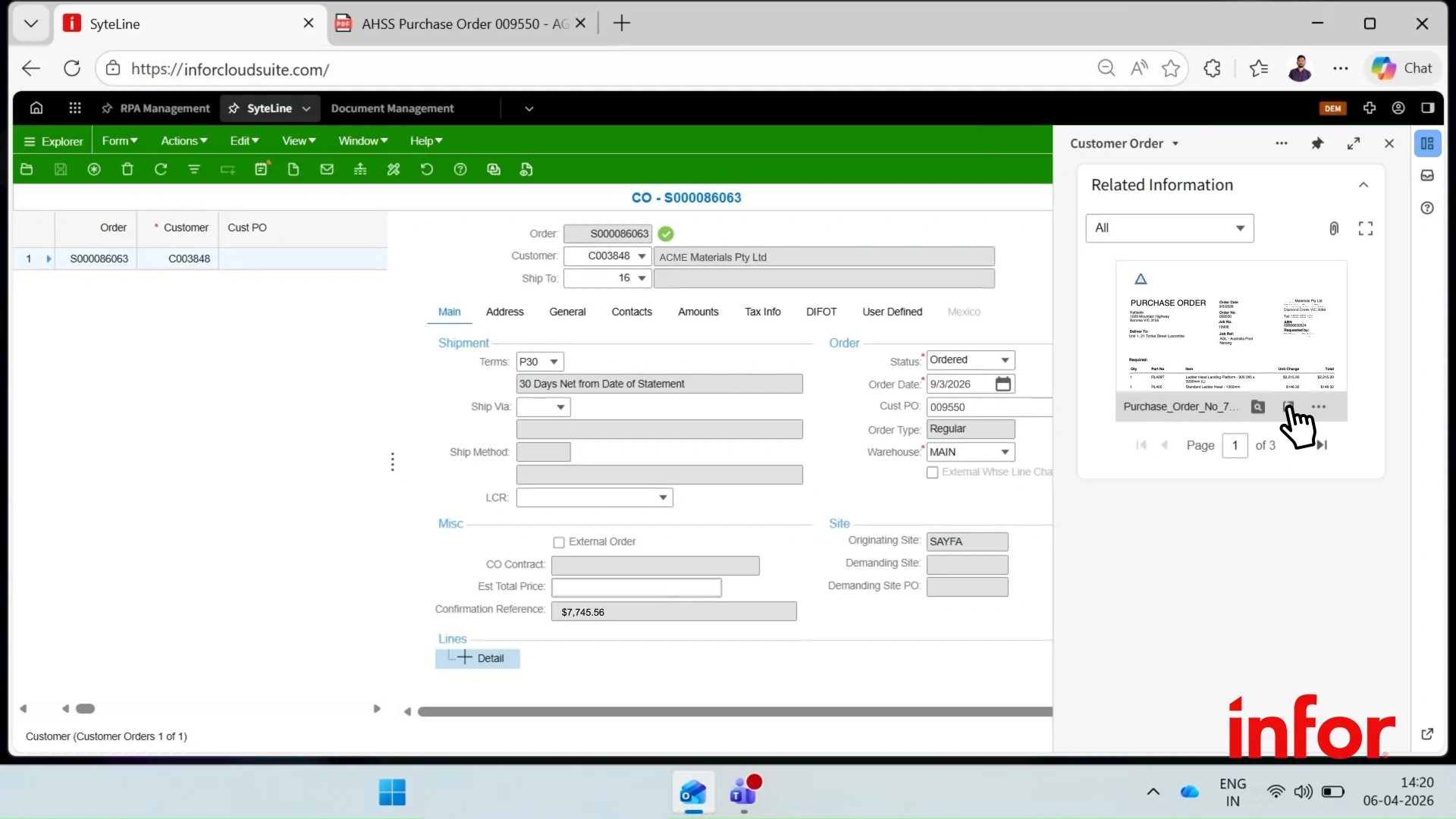
Task: Click the user profile icon in black header
Action: pos(1398,108)
